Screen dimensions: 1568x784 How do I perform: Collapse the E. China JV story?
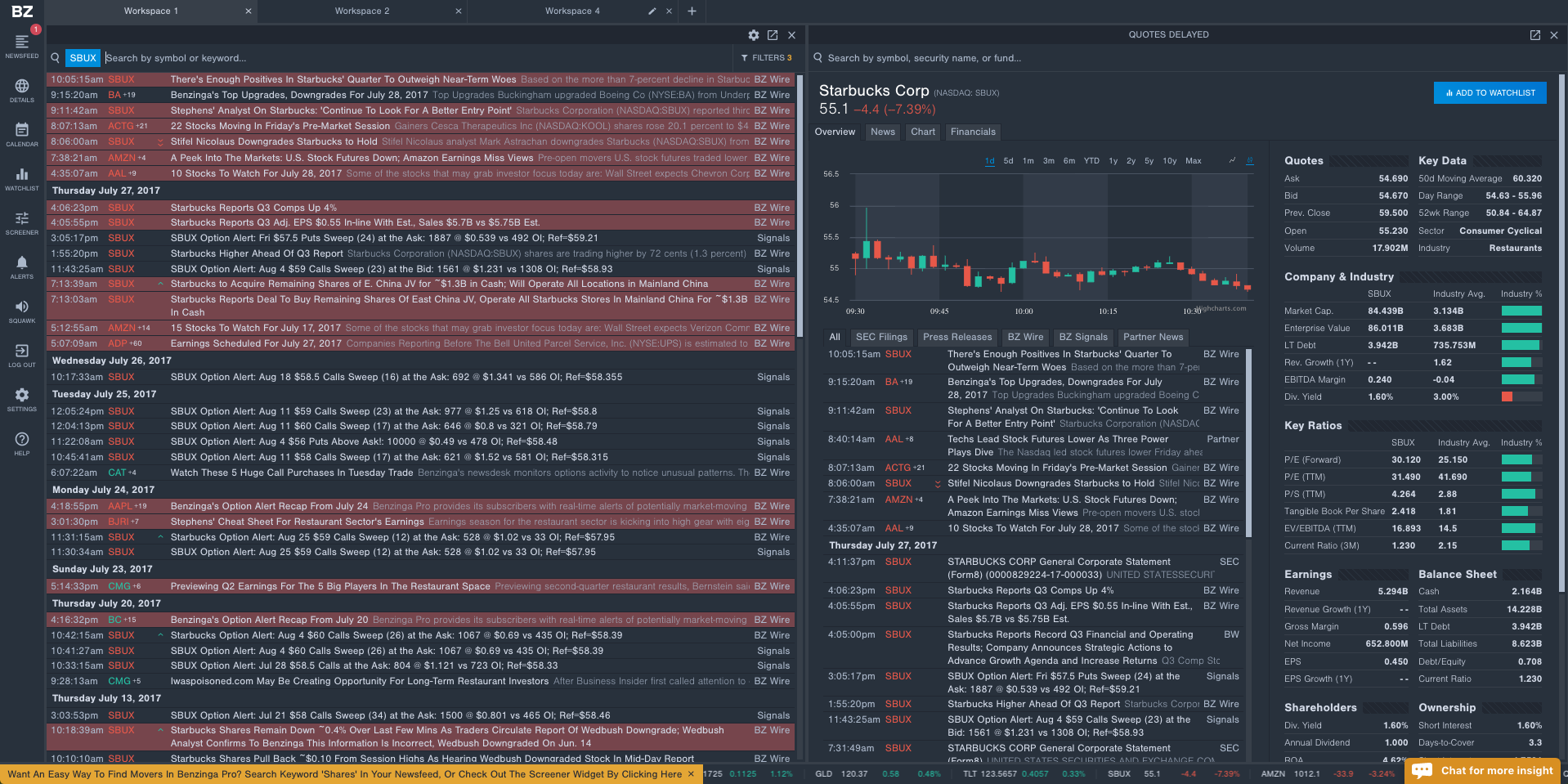pyautogui.click(x=160, y=284)
